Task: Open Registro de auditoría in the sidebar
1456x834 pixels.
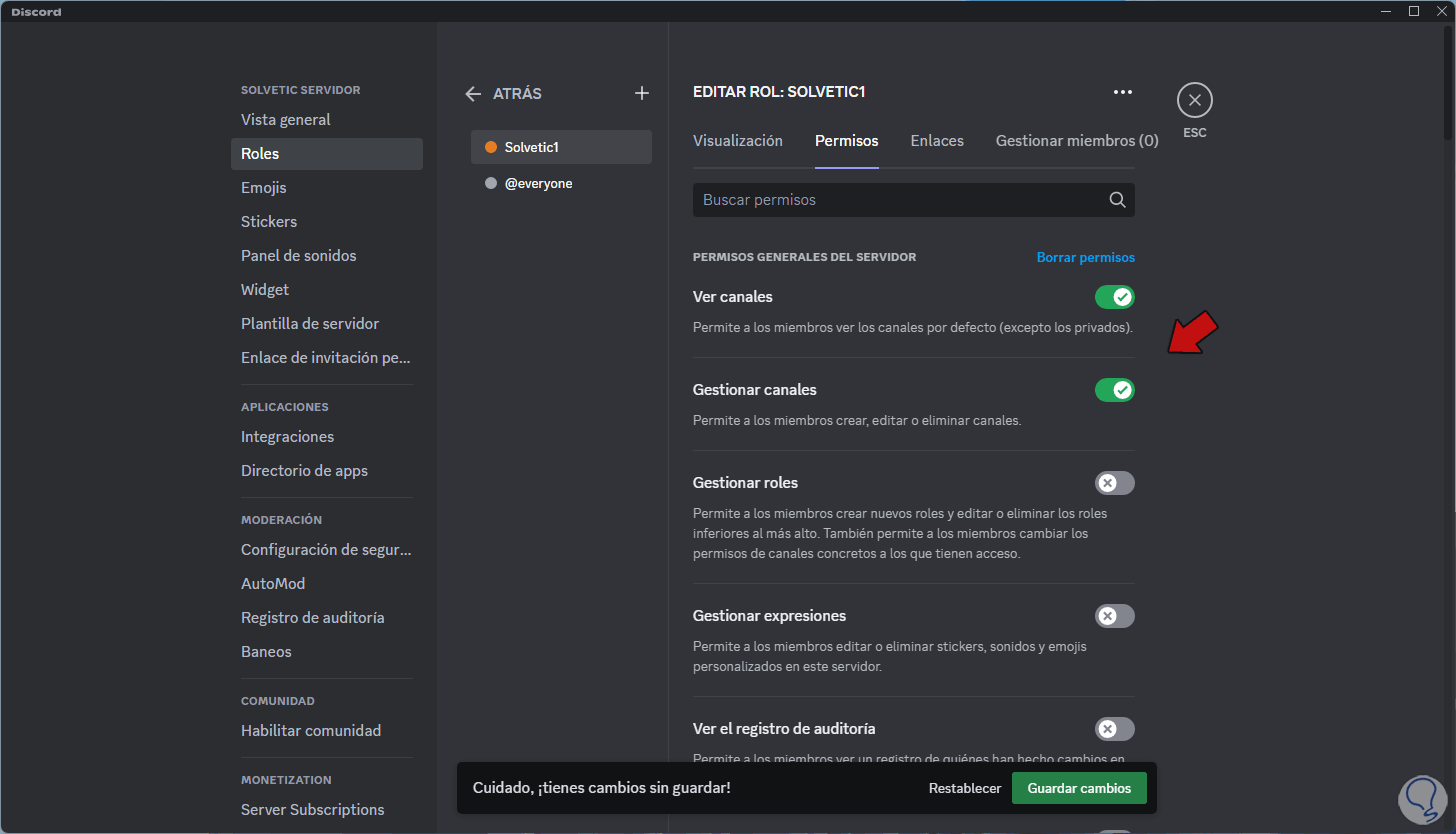Action: 312,618
